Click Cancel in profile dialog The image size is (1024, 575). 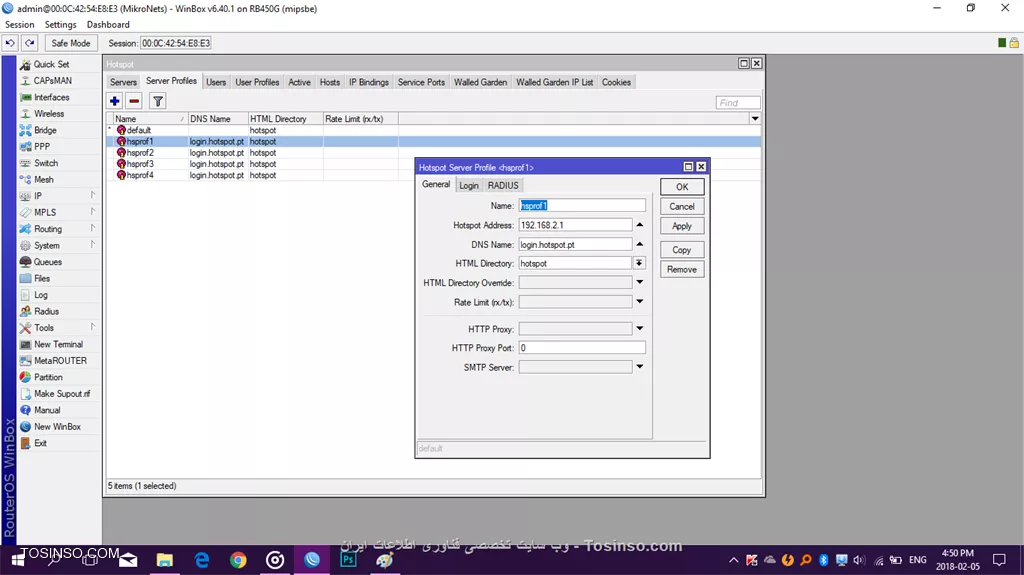click(682, 206)
